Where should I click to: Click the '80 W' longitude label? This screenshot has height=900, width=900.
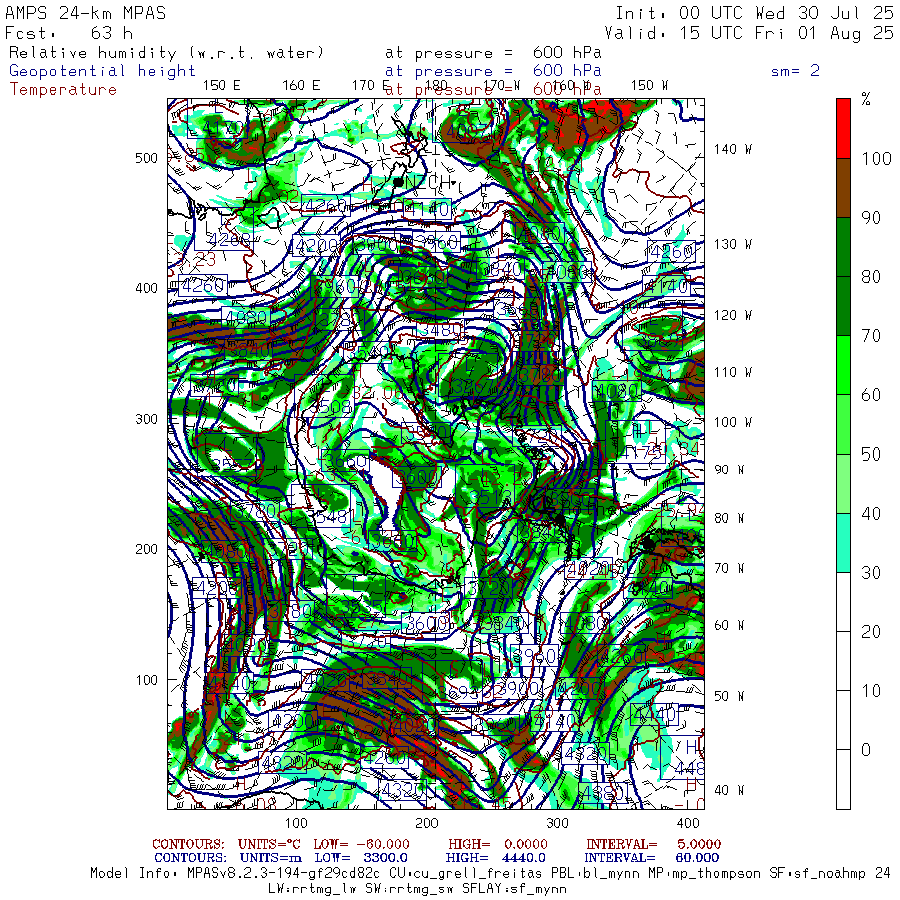(729, 518)
